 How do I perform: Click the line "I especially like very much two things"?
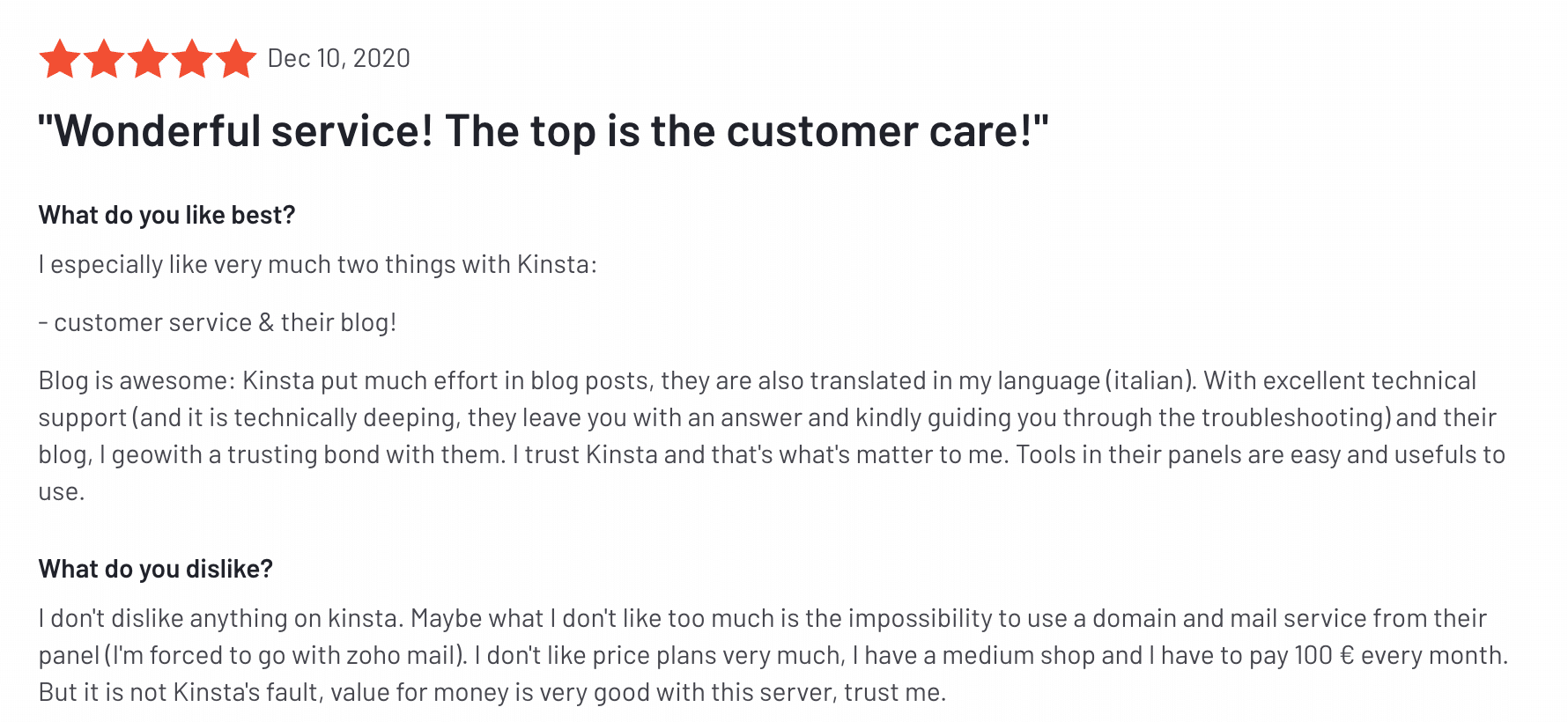click(x=317, y=265)
